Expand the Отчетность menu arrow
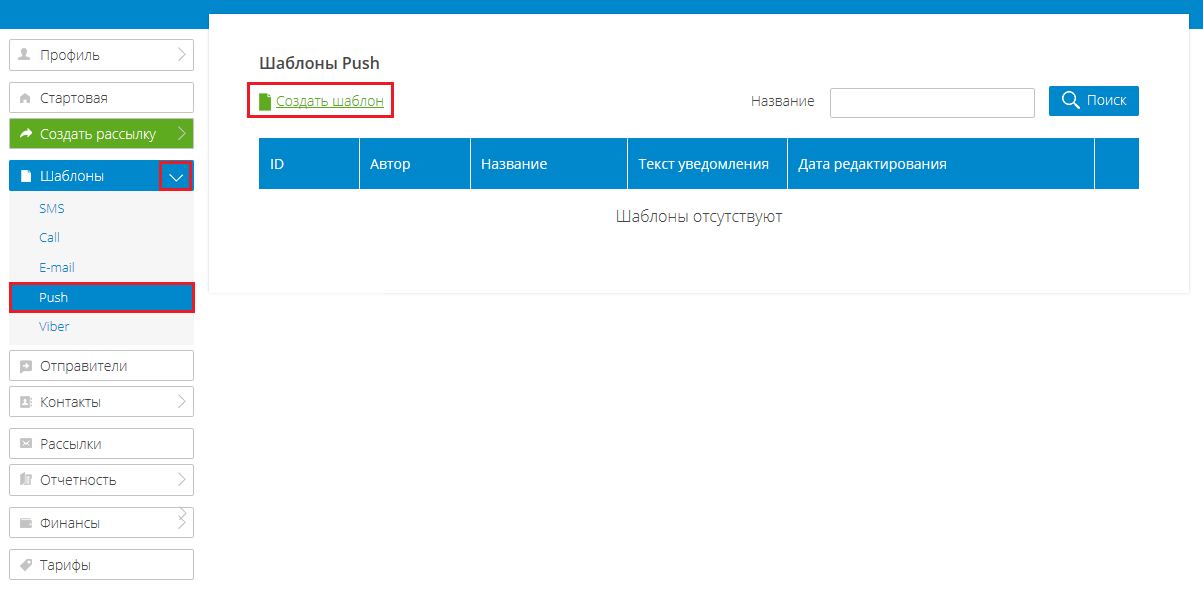This screenshot has height=600, width=1203. coord(181,479)
